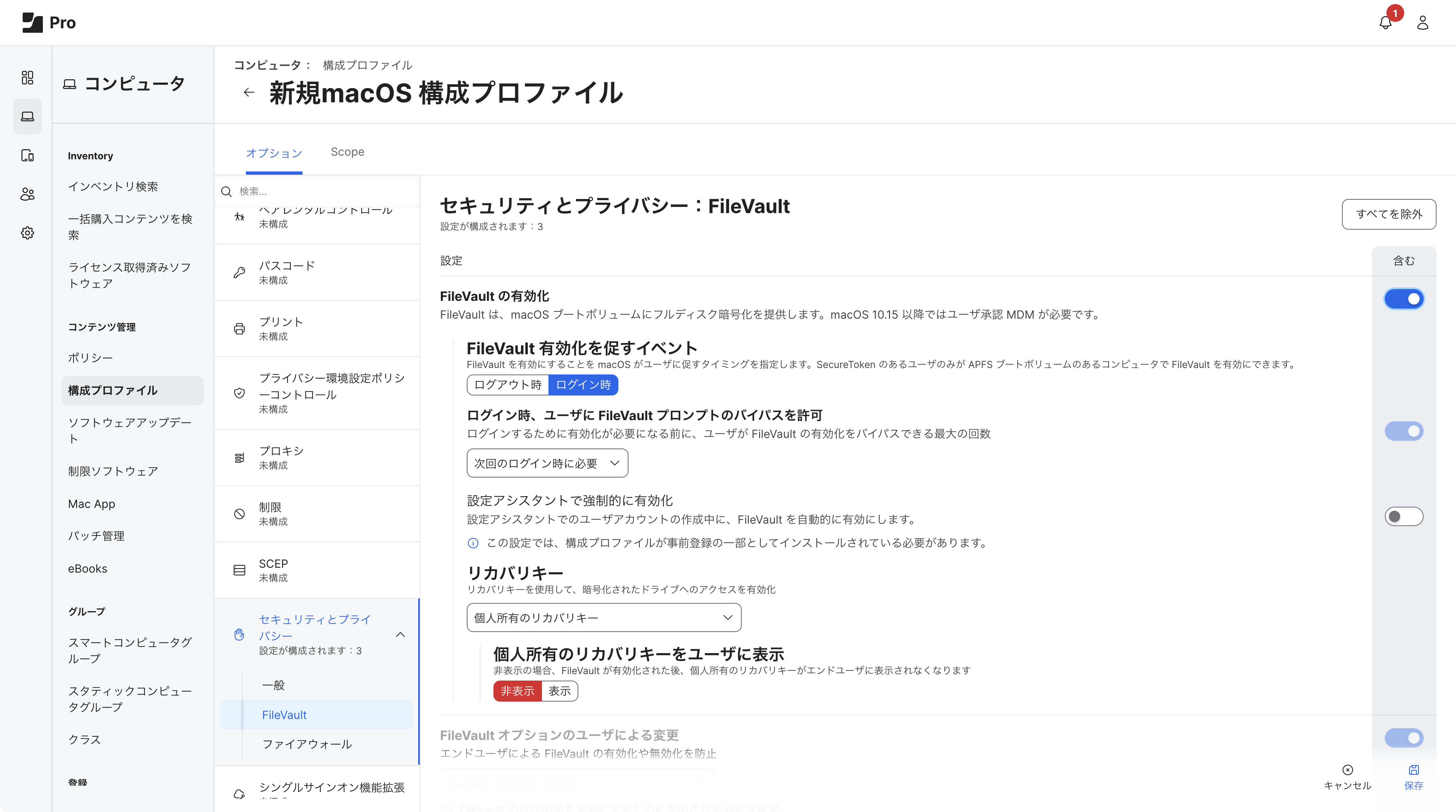Click the back arrow beside profile title
Image resolution: width=1456 pixels, height=812 pixels.
tap(249, 93)
